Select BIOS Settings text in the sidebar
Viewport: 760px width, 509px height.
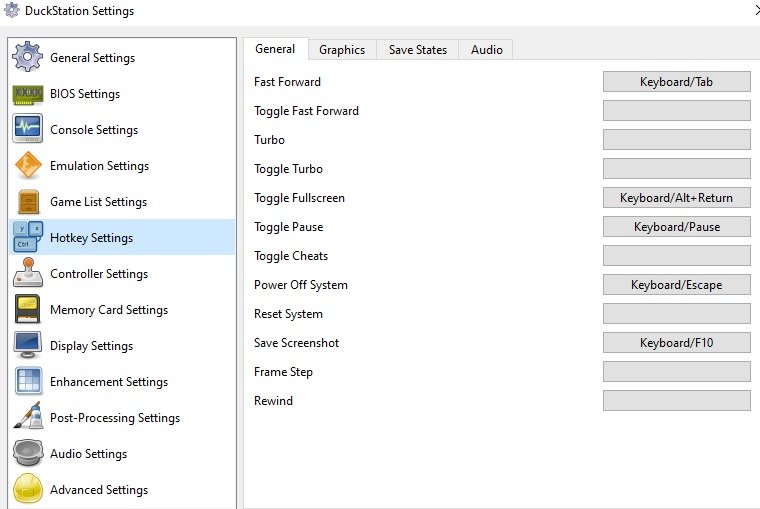pos(85,94)
